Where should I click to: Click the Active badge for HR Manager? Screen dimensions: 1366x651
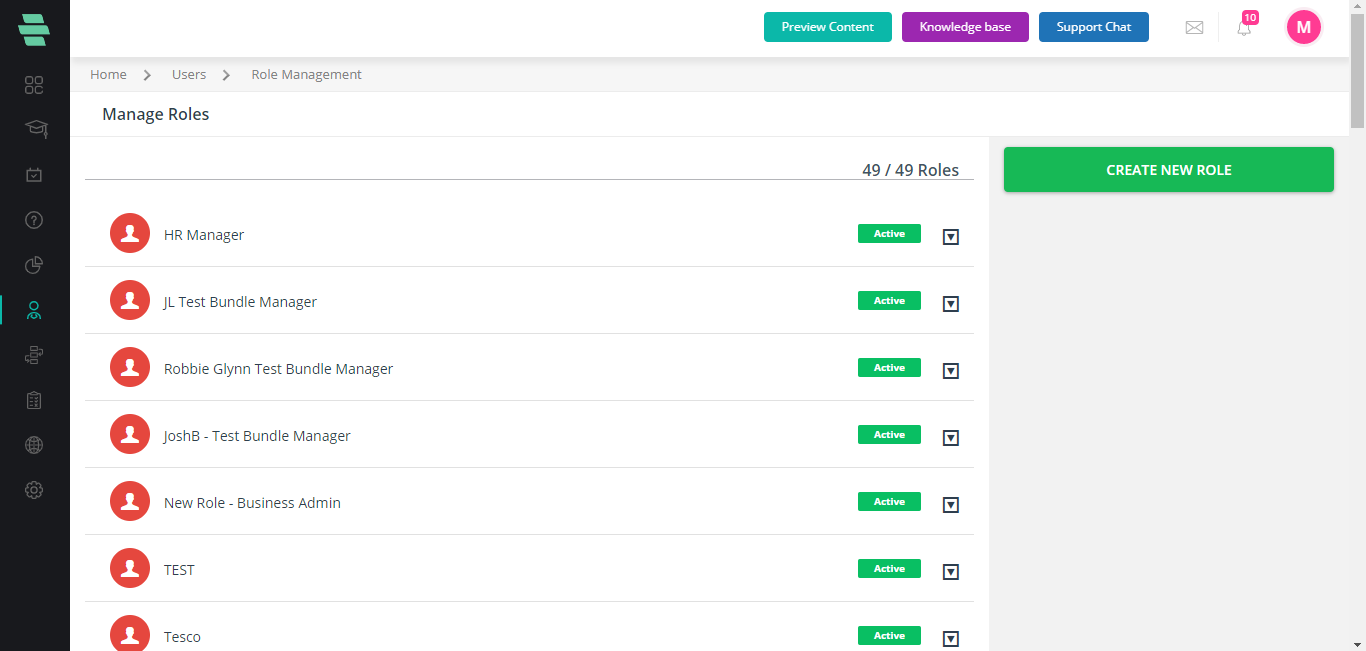click(x=889, y=234)
